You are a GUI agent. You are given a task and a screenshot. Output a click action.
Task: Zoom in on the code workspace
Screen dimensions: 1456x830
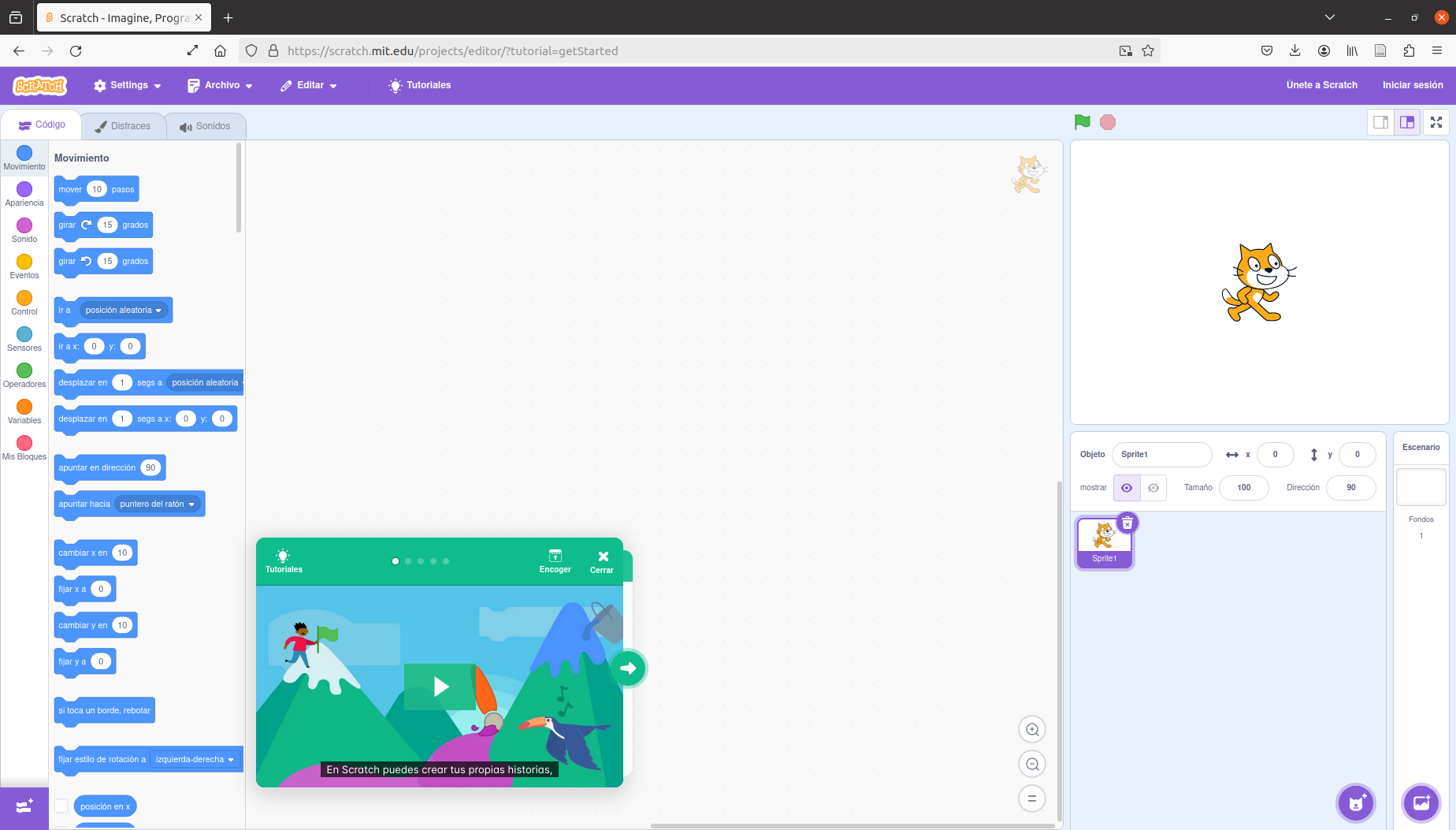pos(1032,729)
